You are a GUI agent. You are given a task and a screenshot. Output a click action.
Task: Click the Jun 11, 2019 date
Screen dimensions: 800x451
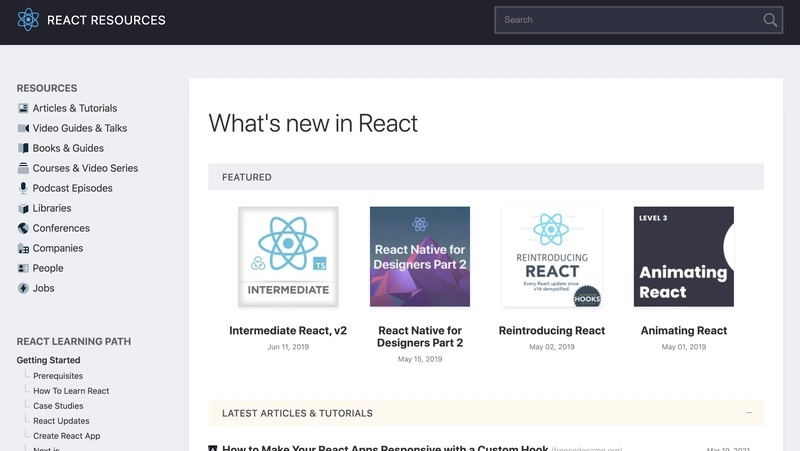pyautogui.click(x=288, y=347)
